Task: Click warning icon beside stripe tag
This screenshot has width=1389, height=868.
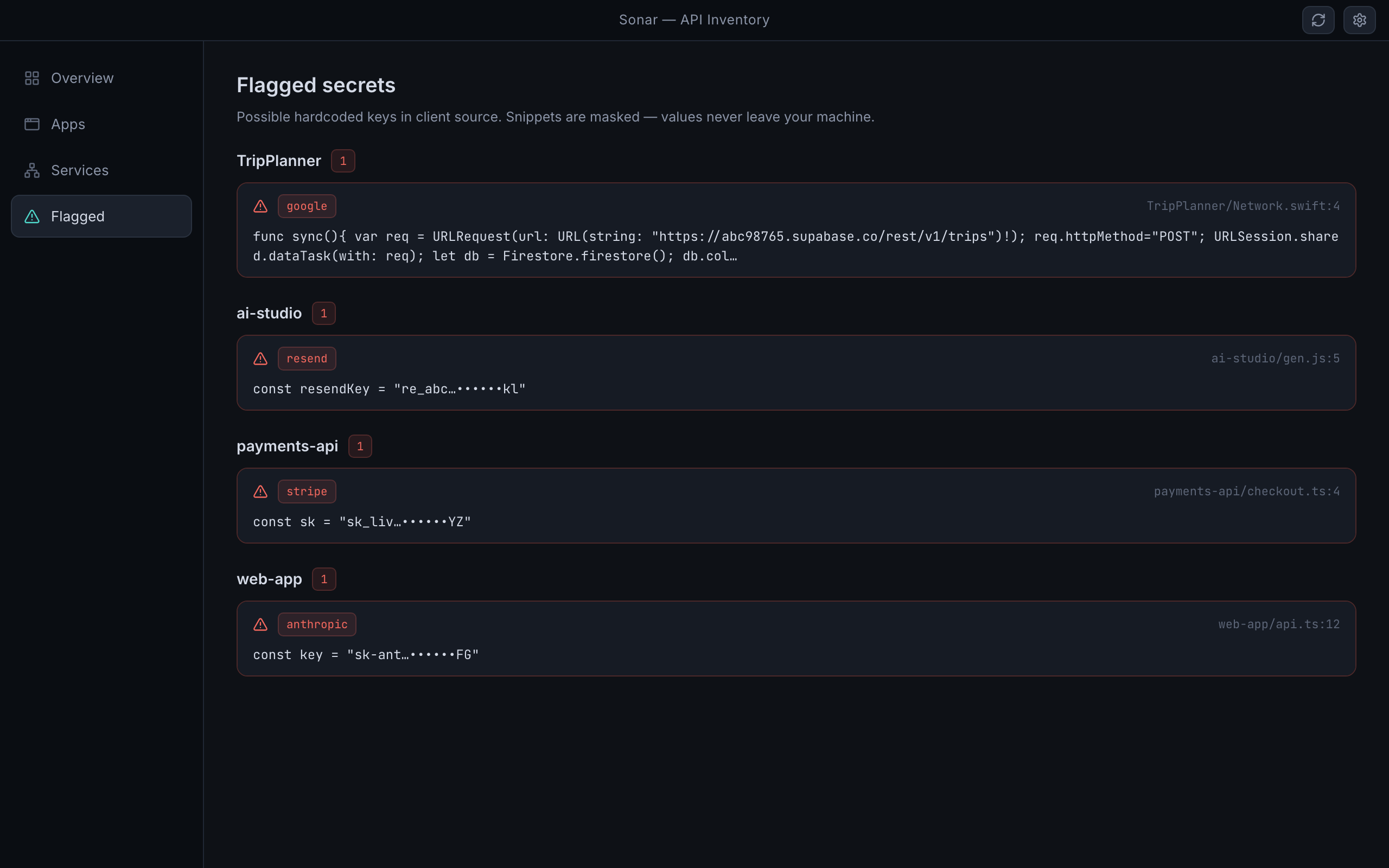Action: coord(260,492)
